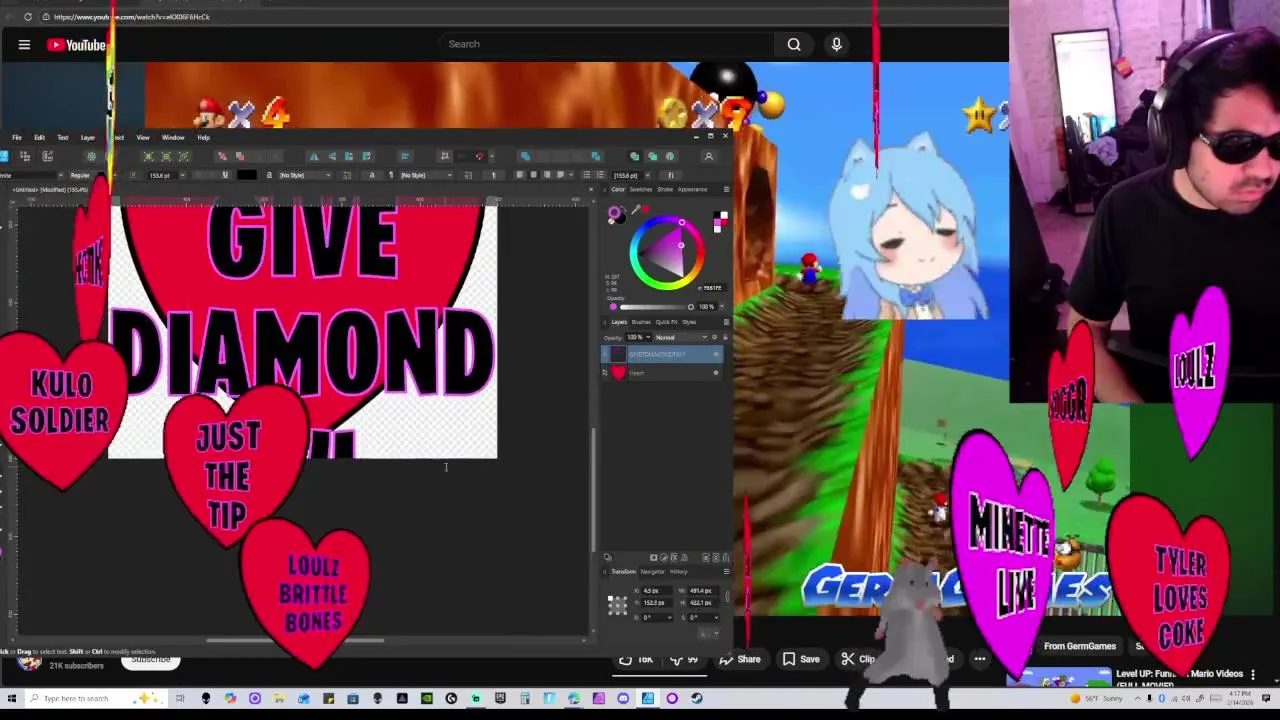The width and height of the screenshot is (1280, 720).
Task: Click the black text color swatch
Action: [247, 175]
